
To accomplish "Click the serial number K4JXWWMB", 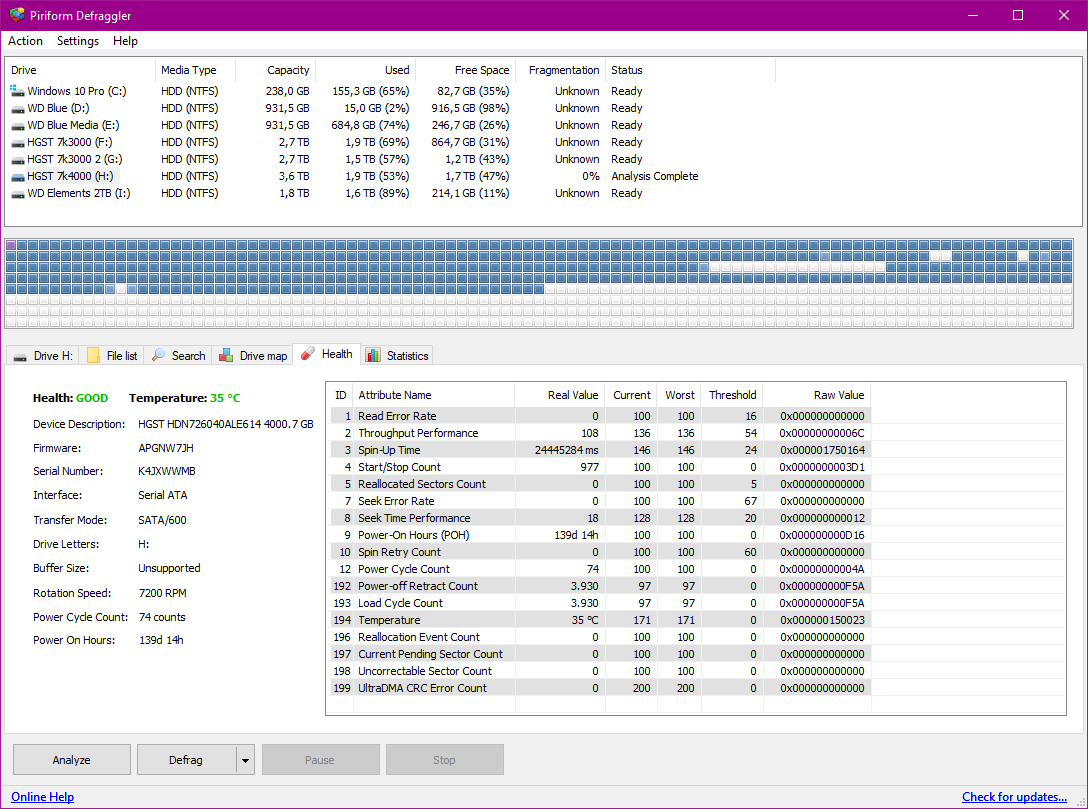I will coord(167,471).
